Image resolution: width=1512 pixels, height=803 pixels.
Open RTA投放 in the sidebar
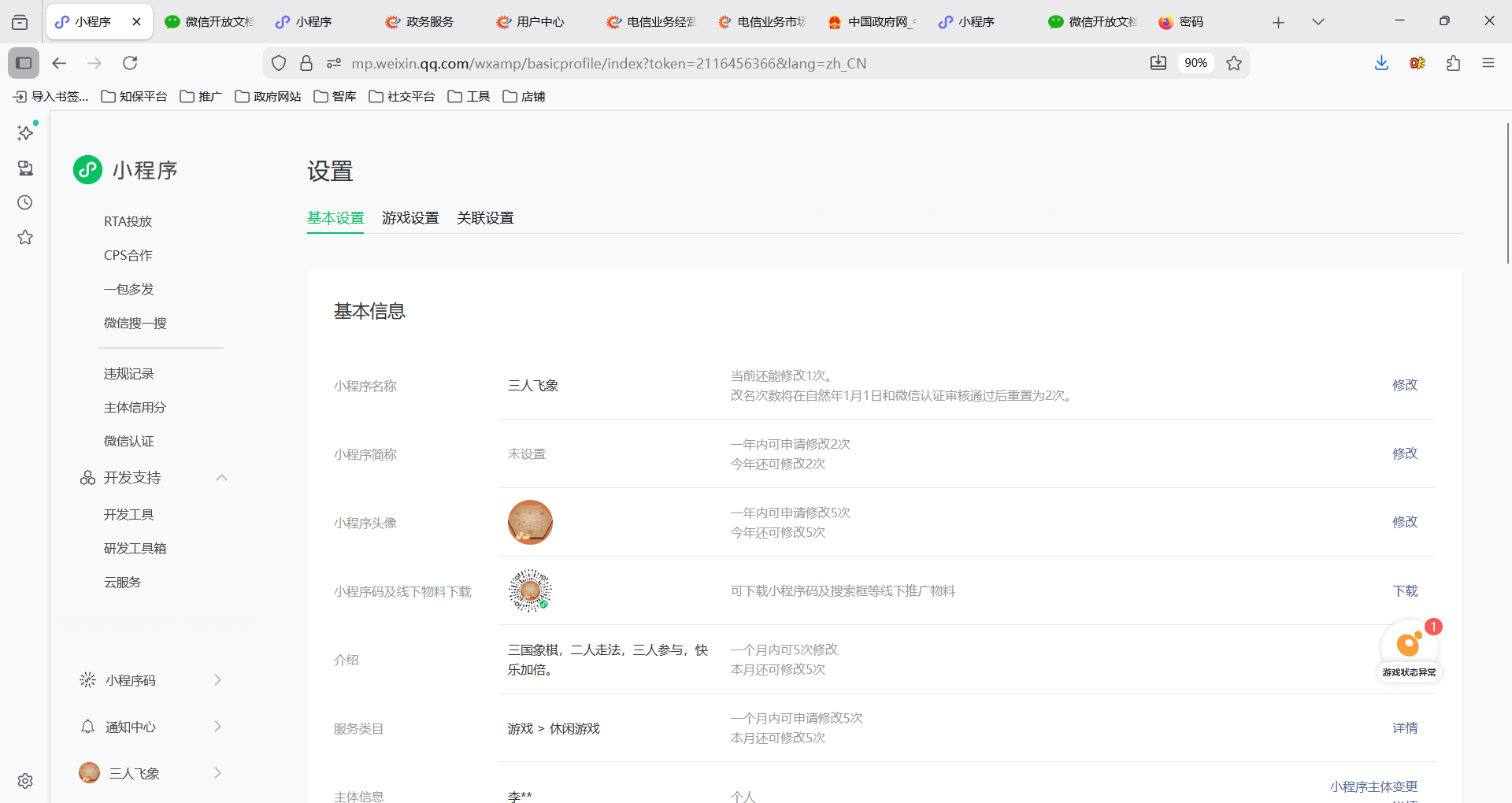128,221
